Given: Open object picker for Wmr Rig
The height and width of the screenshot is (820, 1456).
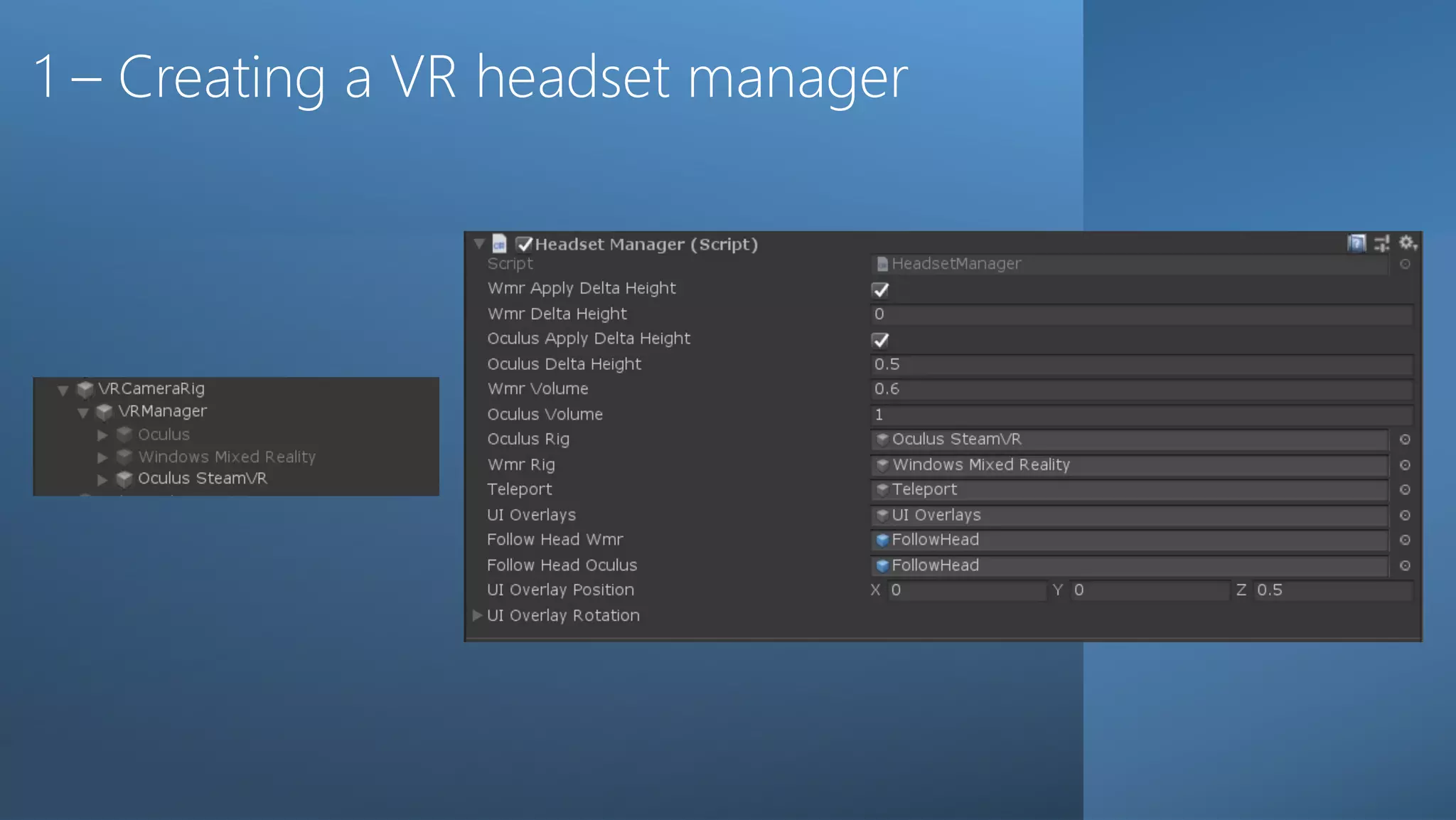Looking at the screenshot, I should [x=1405, y=465].
